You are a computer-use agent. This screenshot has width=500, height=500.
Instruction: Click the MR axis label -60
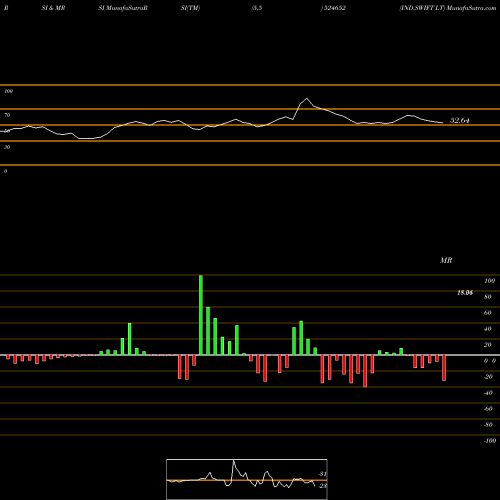click(488, 409)
